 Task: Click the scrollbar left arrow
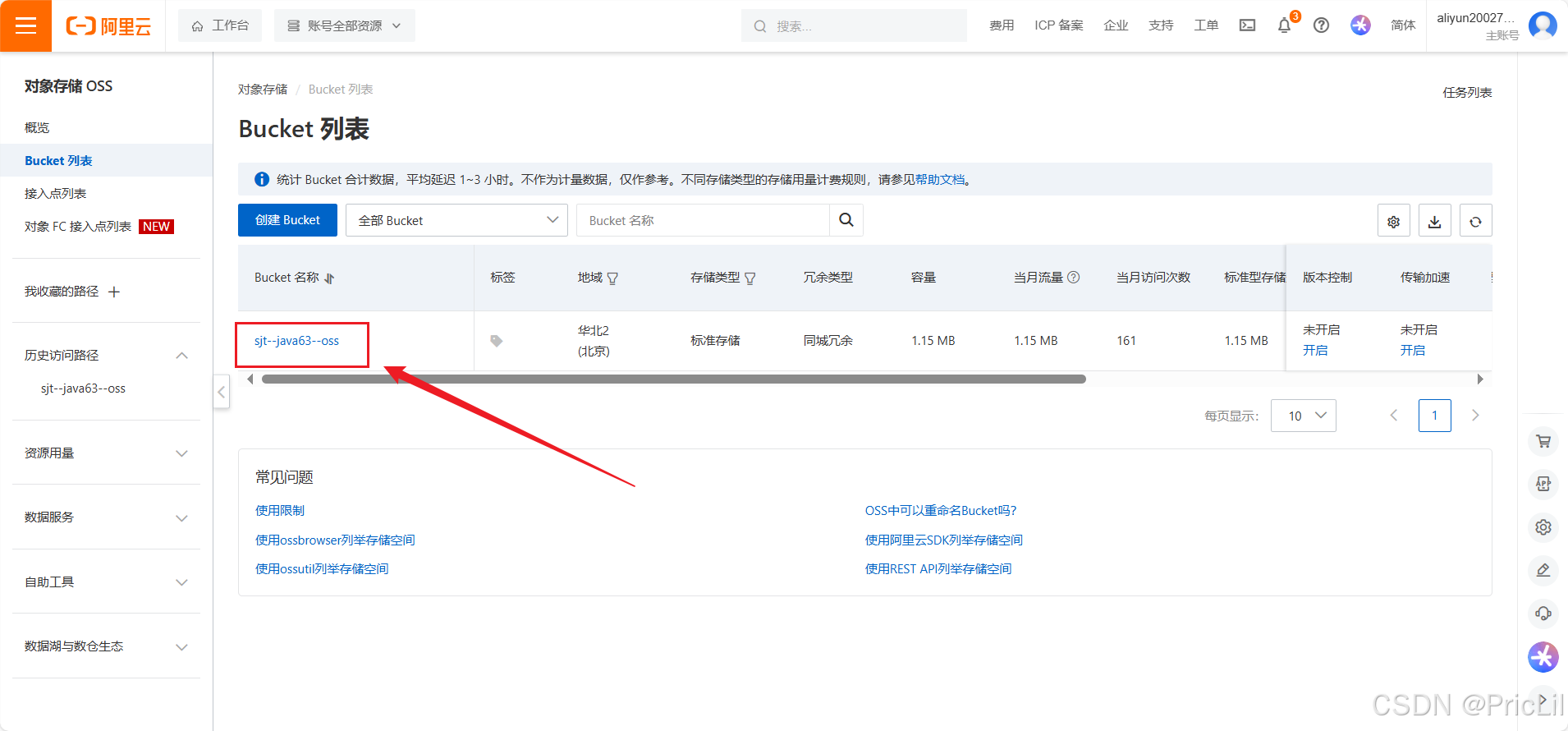pos(250,379)
